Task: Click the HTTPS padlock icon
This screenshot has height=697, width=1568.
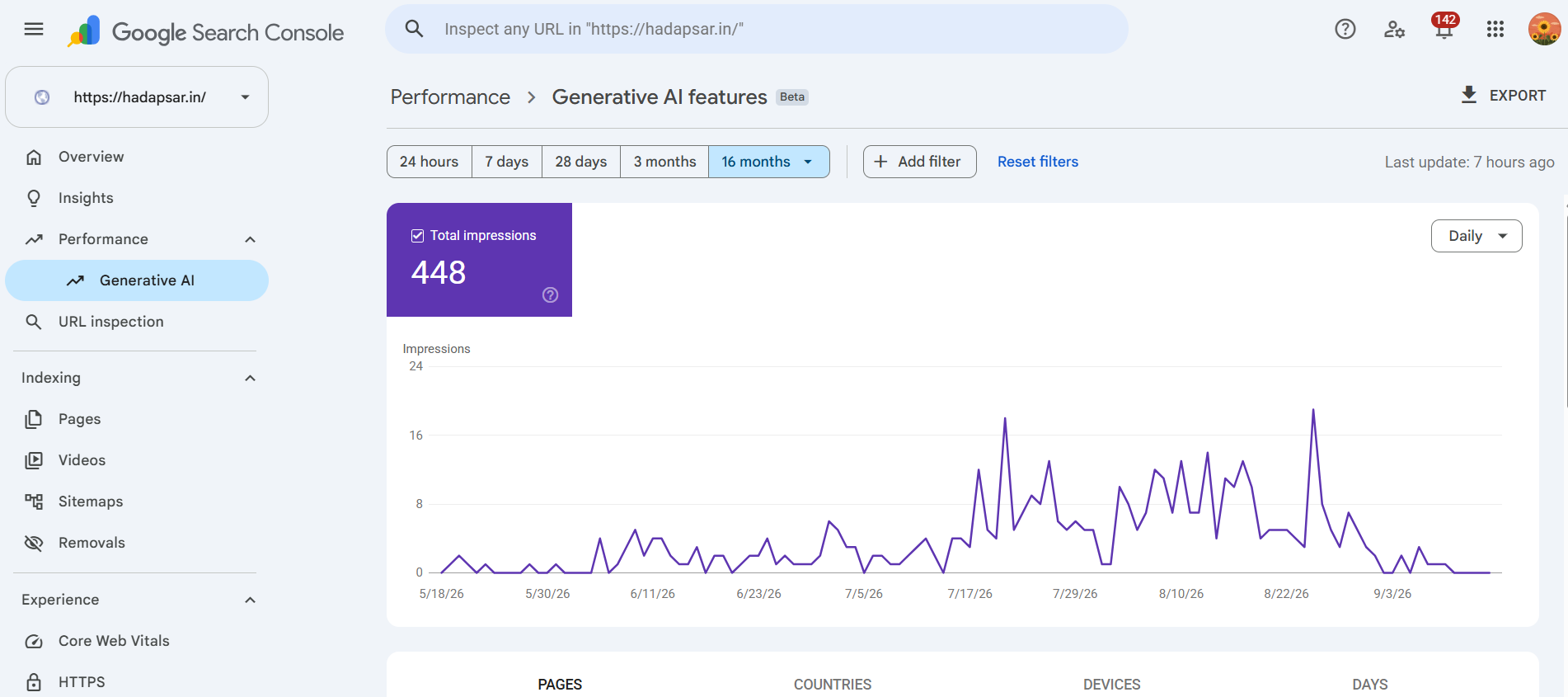Action: point(34,682)
